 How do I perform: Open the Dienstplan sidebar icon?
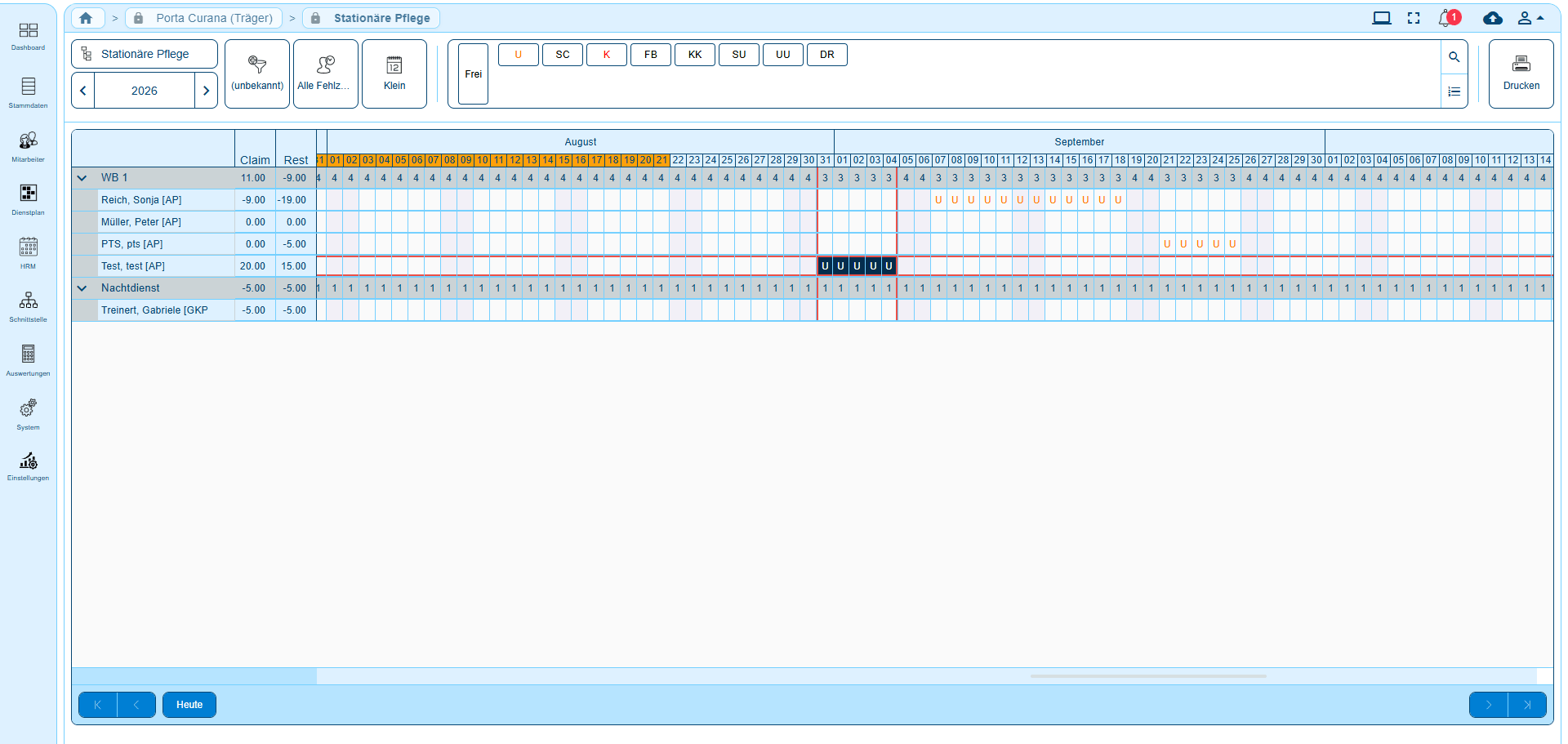coord(28,194)
